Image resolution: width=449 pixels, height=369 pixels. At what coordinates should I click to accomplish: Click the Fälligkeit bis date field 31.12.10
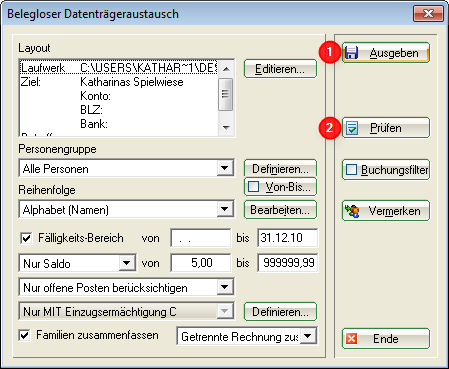tap(288, 238)
